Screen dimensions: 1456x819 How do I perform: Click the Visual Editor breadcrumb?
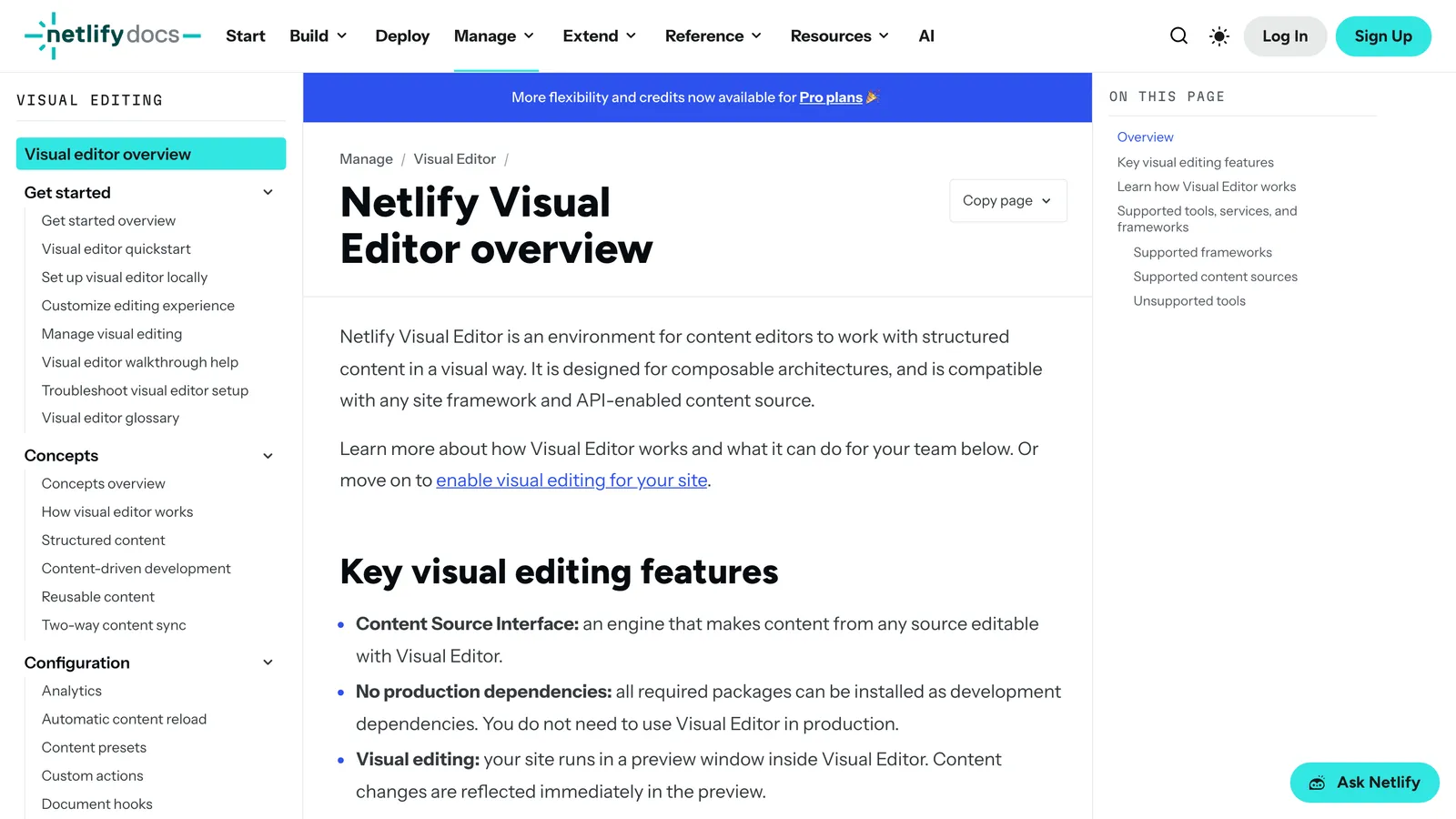coord(455,159)
